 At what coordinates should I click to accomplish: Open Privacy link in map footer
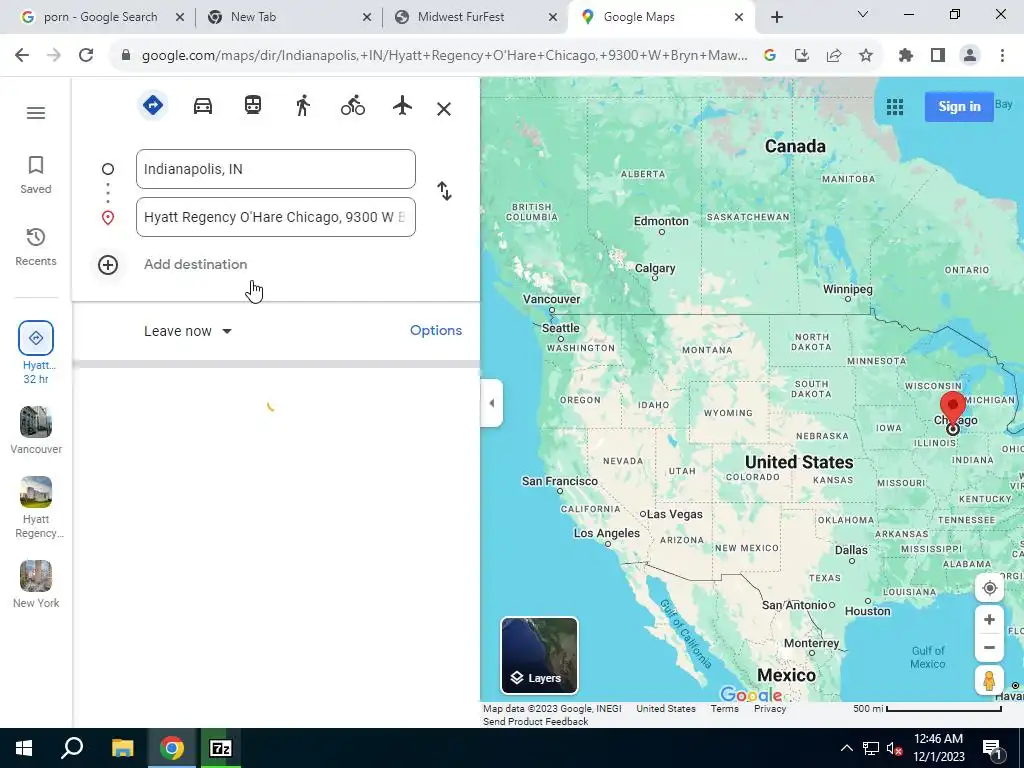(x=770, y=709)
